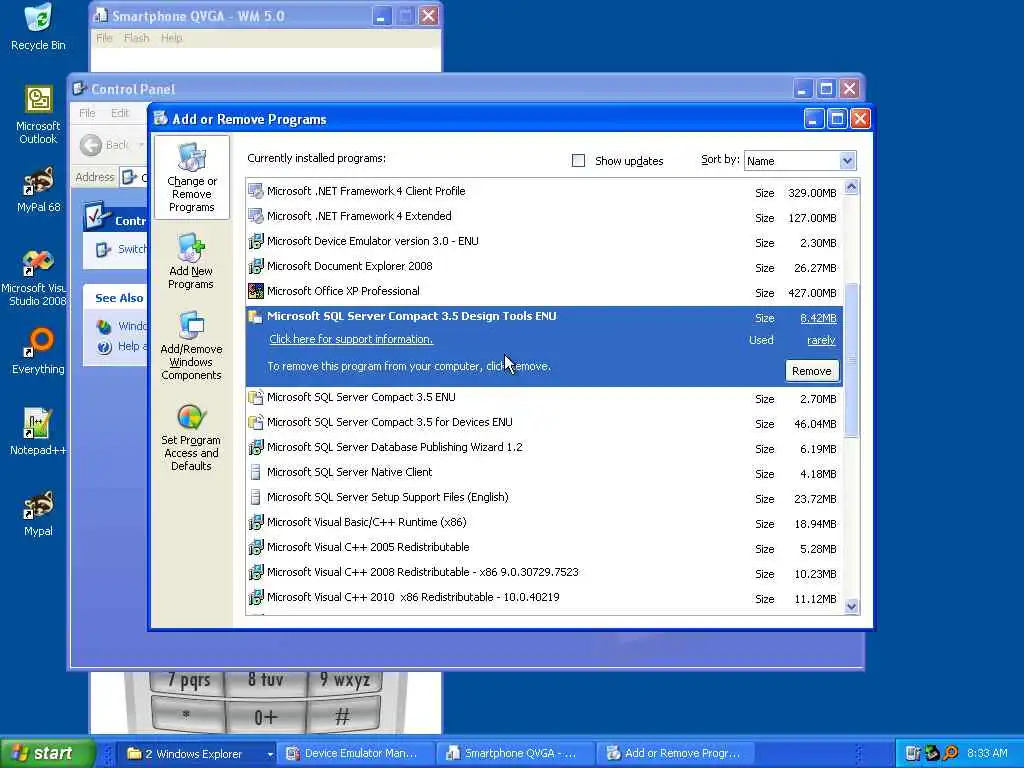This screenshot has height=768, width=1024.
Task: Click the 6.42MB size link
Action: coord(818,318)
